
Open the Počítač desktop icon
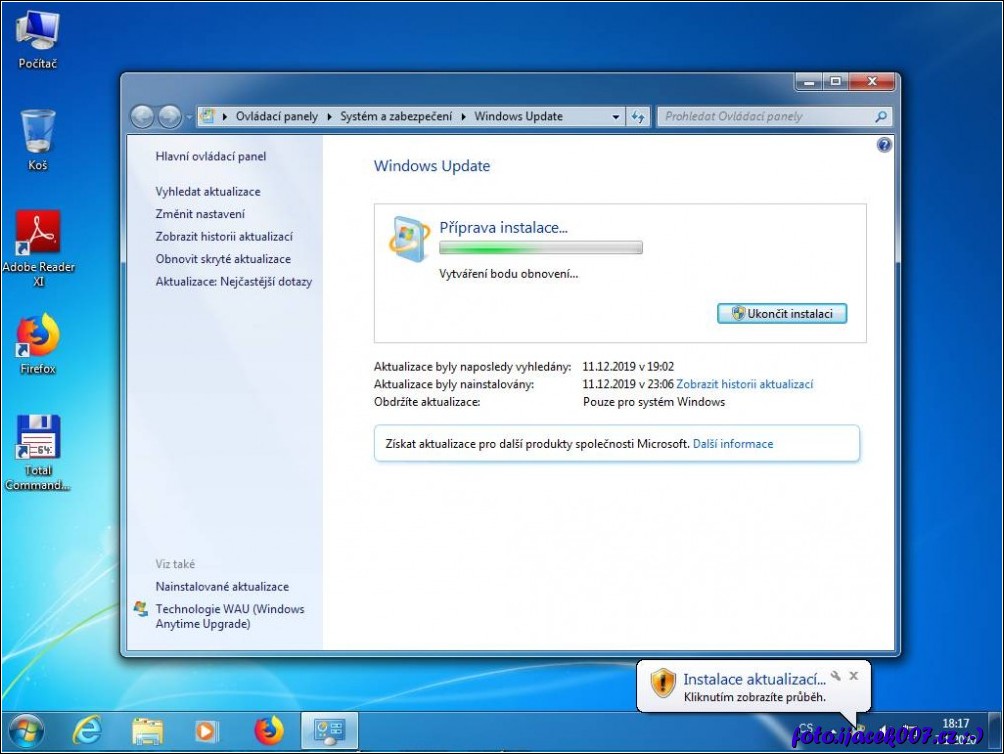tap(38, 38)
